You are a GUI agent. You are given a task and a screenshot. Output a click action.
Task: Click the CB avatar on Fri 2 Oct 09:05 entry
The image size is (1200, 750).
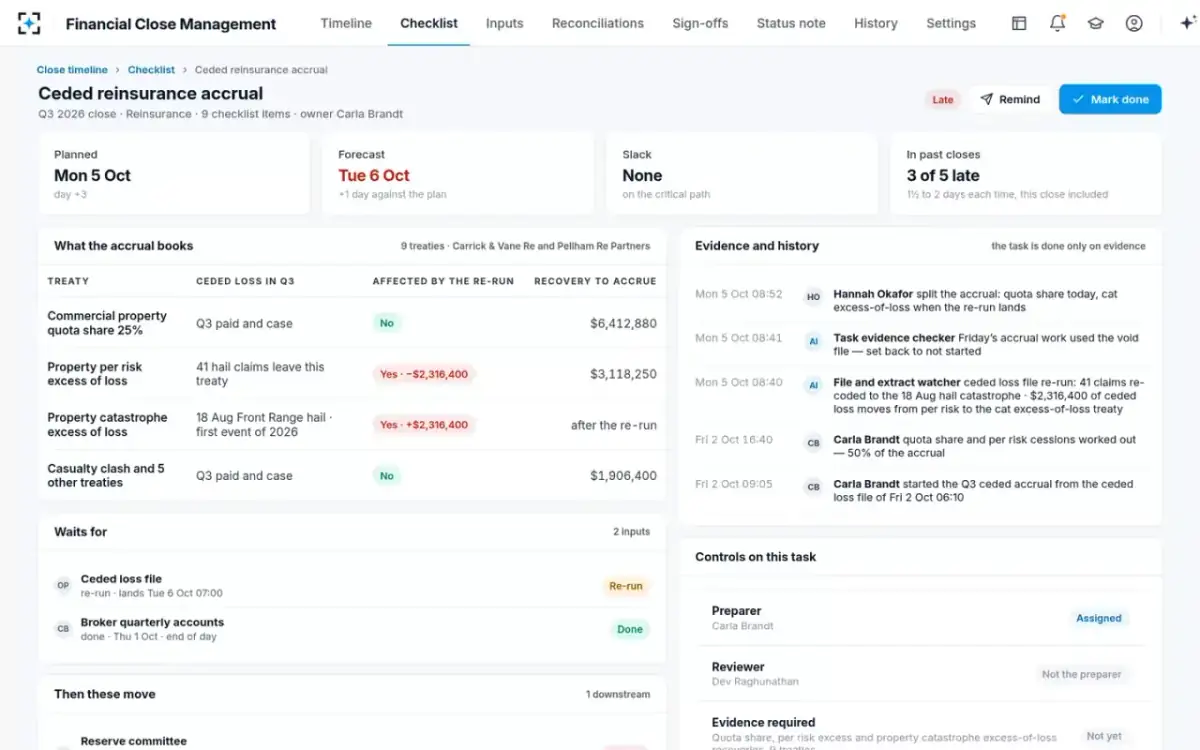point(814,486)
